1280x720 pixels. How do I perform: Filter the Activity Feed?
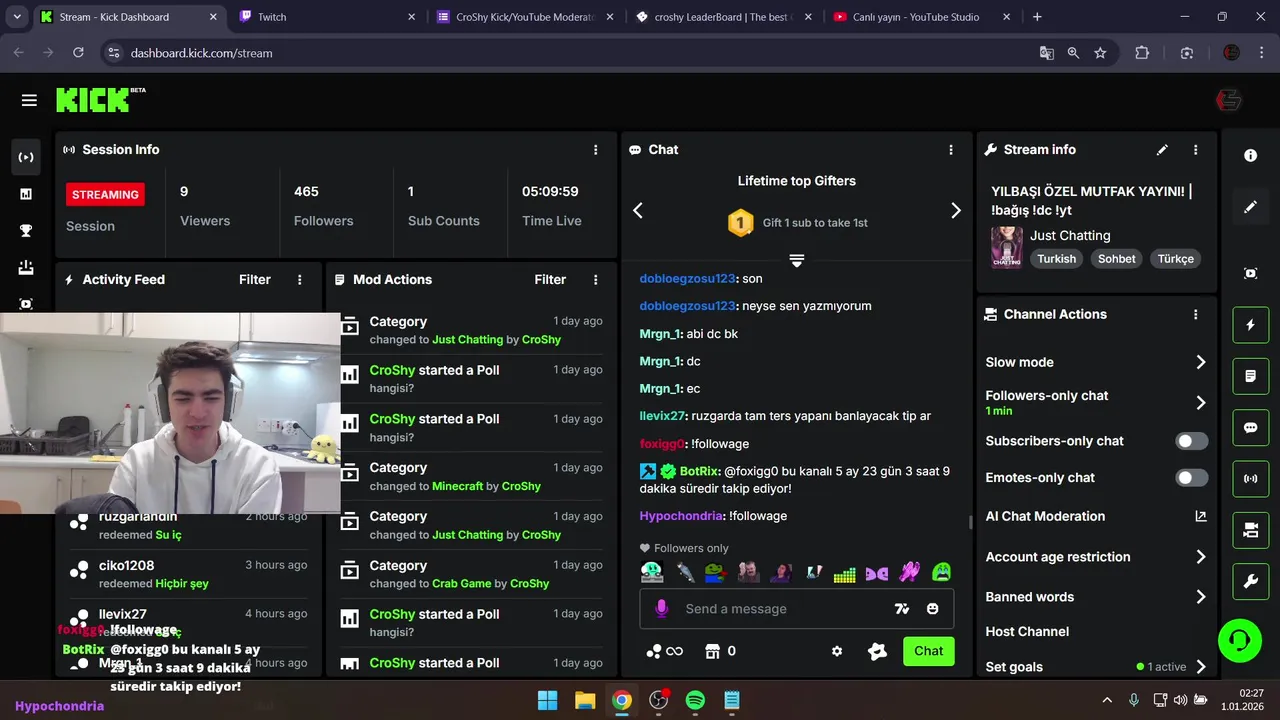point(255,280)
